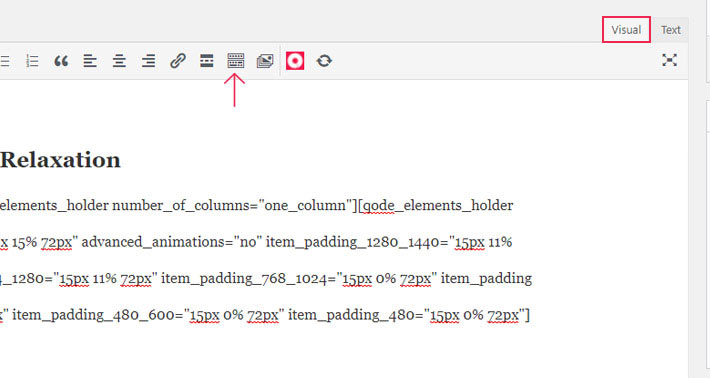Switch to the Visual editor tab
This screenshot has width=710, height=378.
tap(626, 30)
